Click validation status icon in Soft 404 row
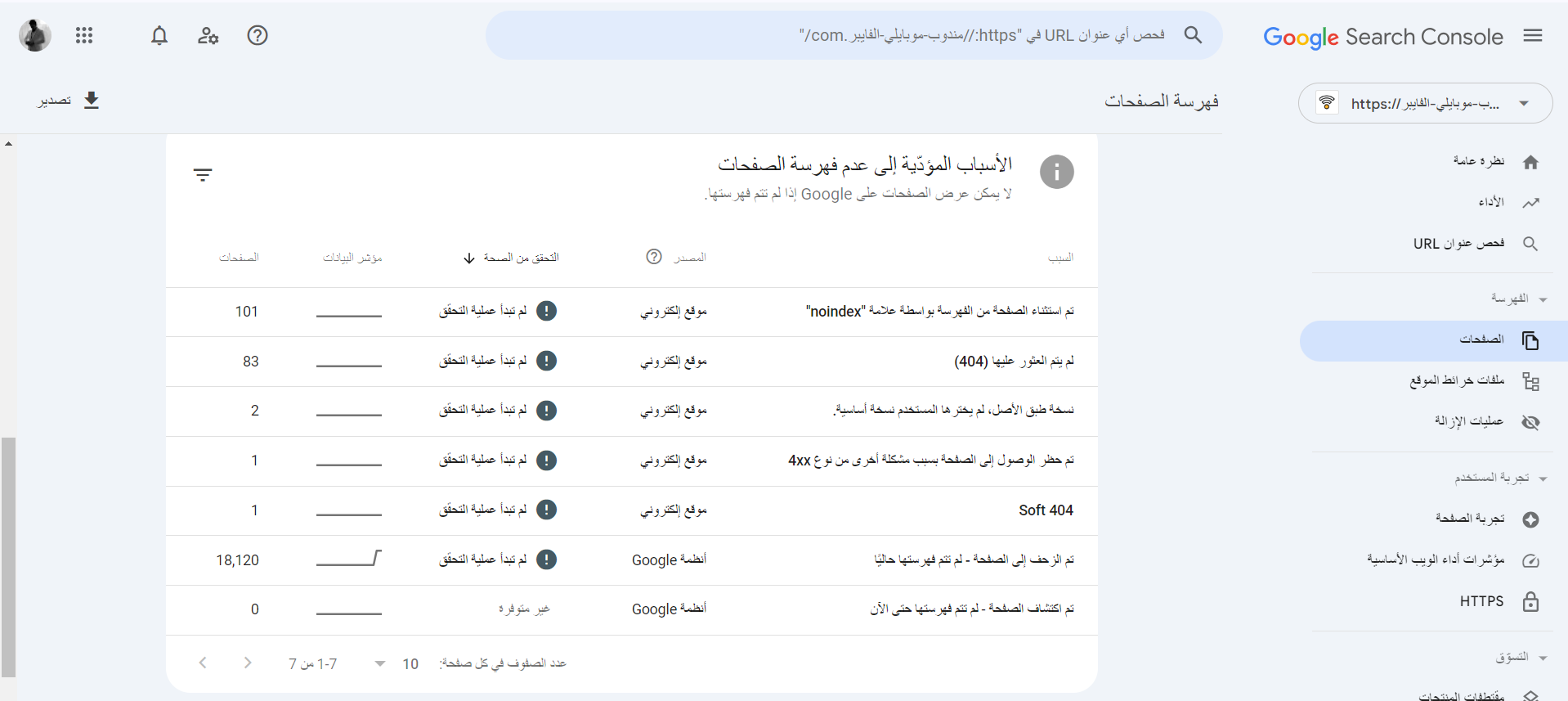Screen dimensions: 1568x701 pyautogui.click(x=547, y=510)
